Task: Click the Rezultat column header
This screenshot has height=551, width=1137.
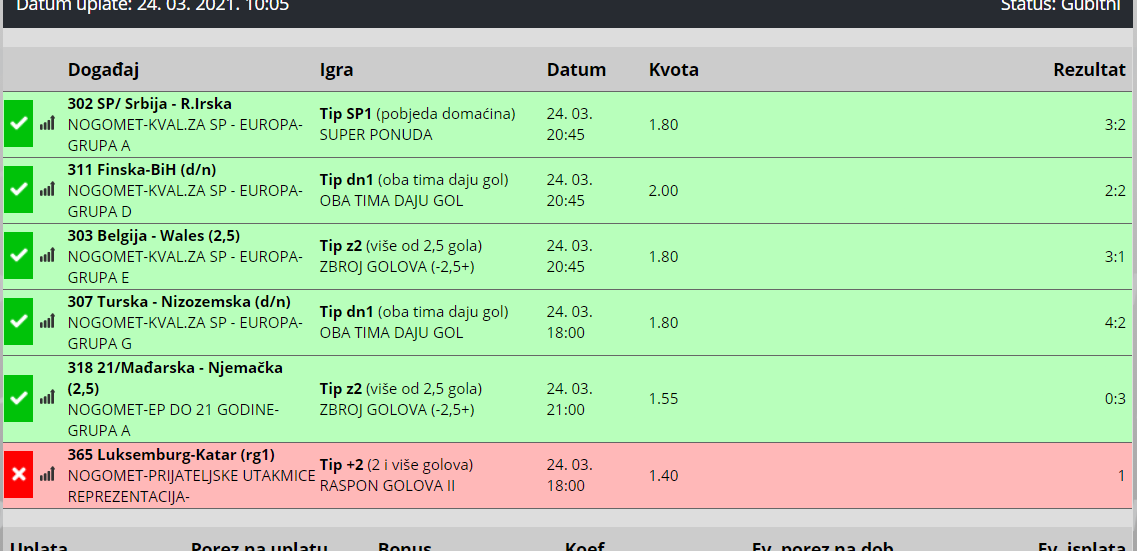Action: tap(1089, 70)
